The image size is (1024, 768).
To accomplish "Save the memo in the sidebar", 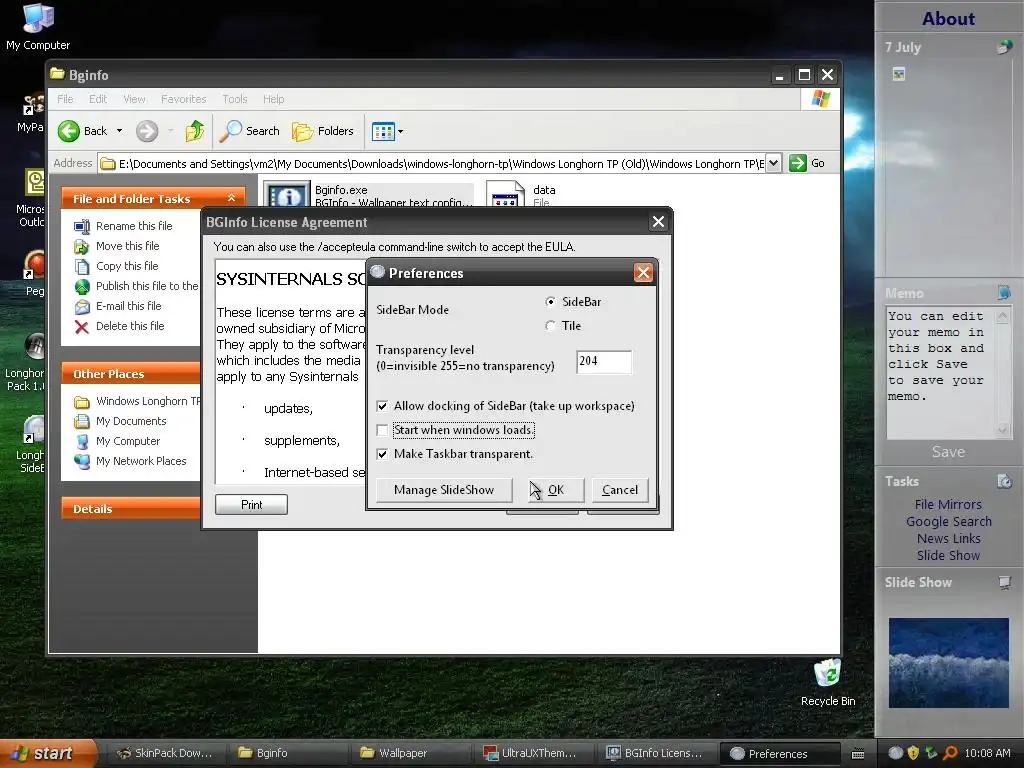I will (x=948, y=452).
